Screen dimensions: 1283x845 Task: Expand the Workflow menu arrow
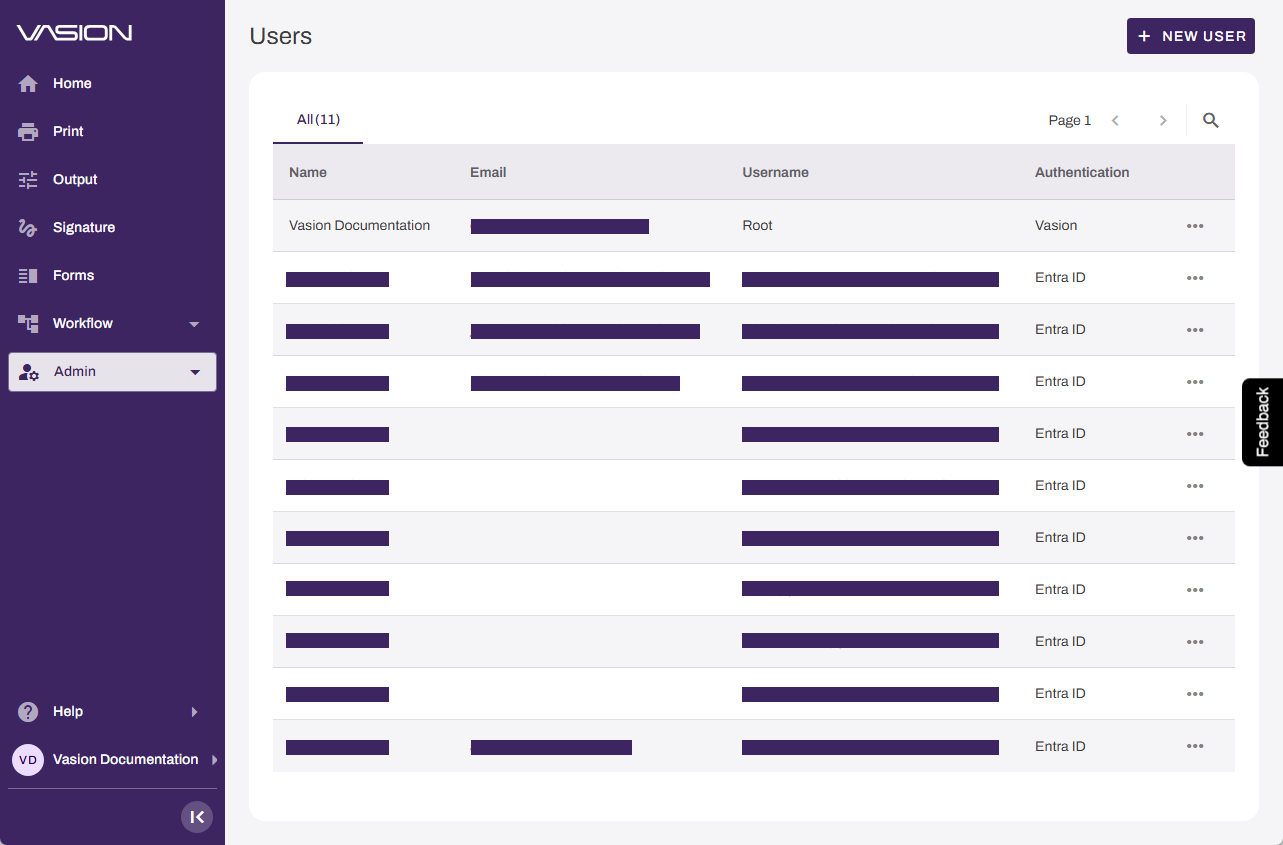click(194, 324)
